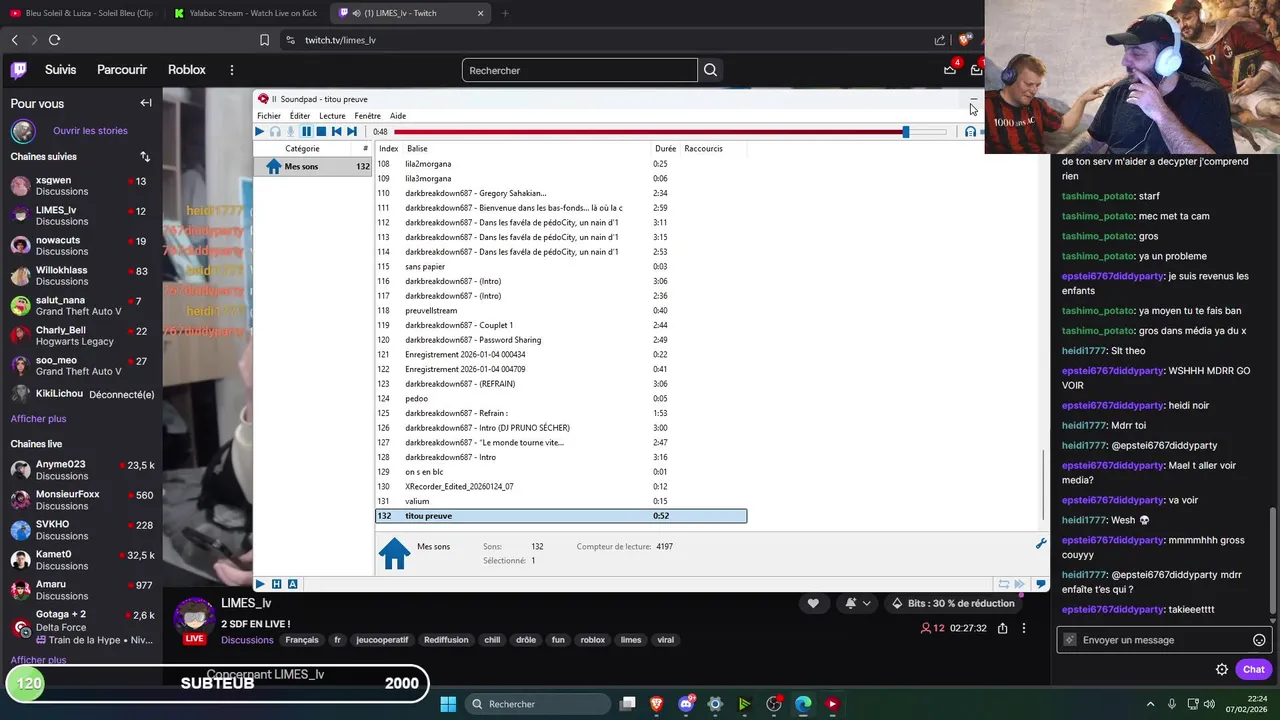This screenshot has height=720, width=1280.
Task: Pause playback in Soundpad toolbar
Action: click(x=306, y=132)
